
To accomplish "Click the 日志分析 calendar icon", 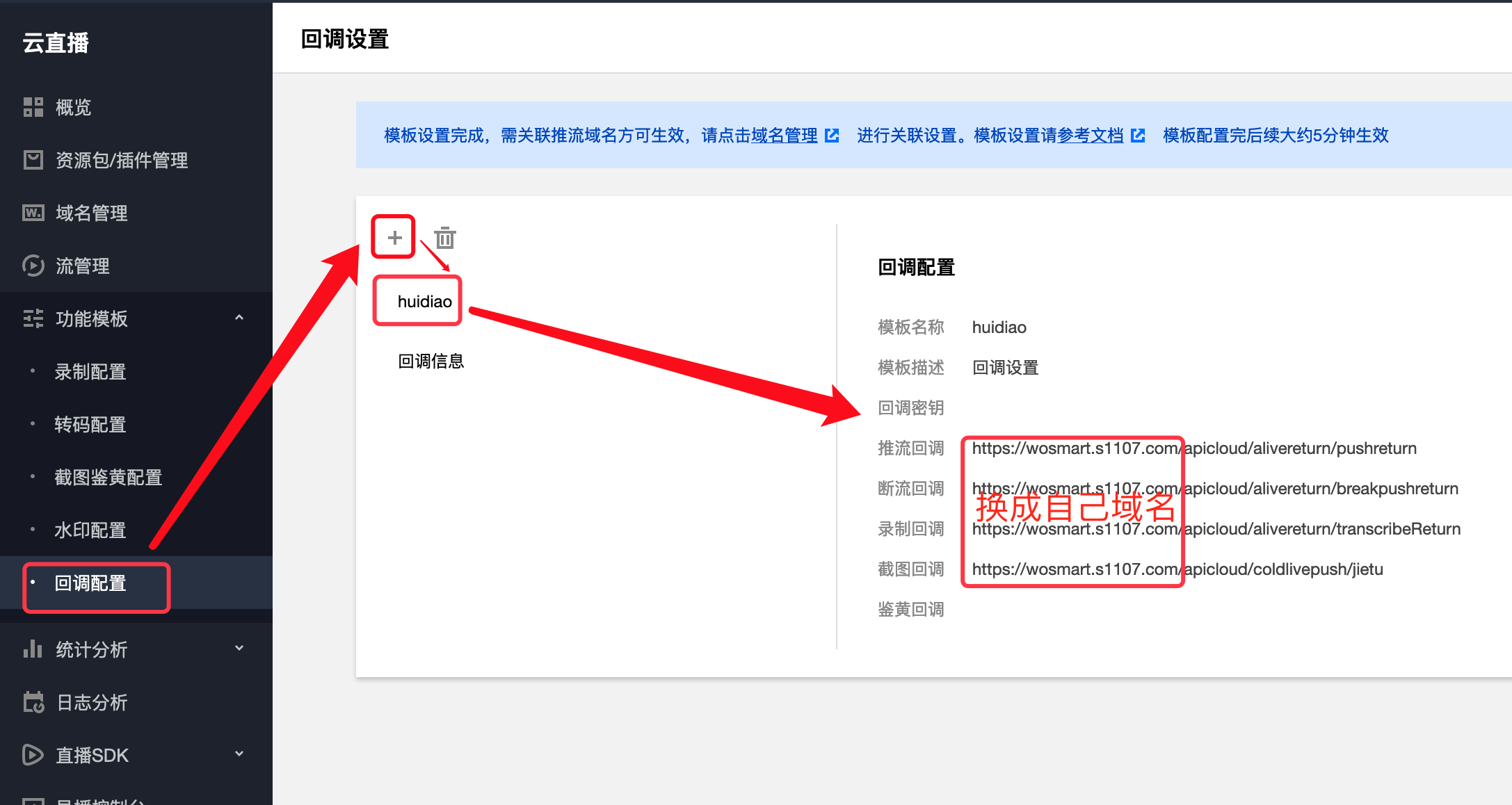I will click(33, 702).
